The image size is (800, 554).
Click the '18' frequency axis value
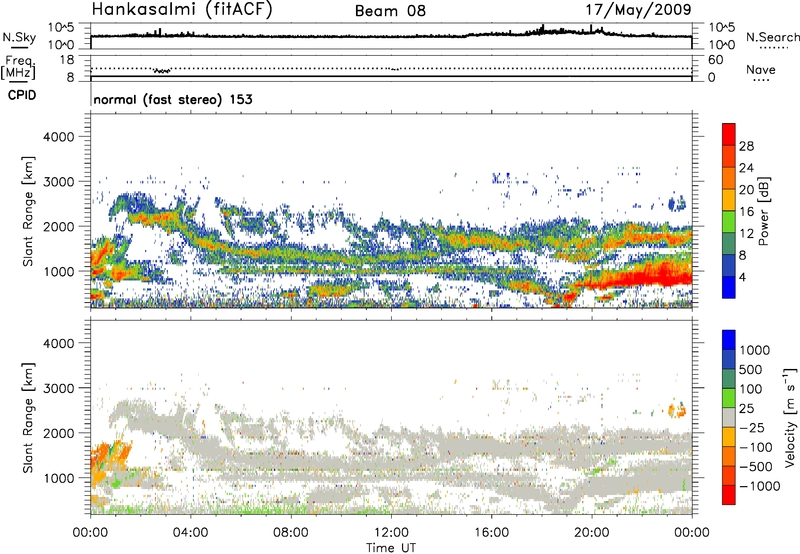[x=67, y=60]
